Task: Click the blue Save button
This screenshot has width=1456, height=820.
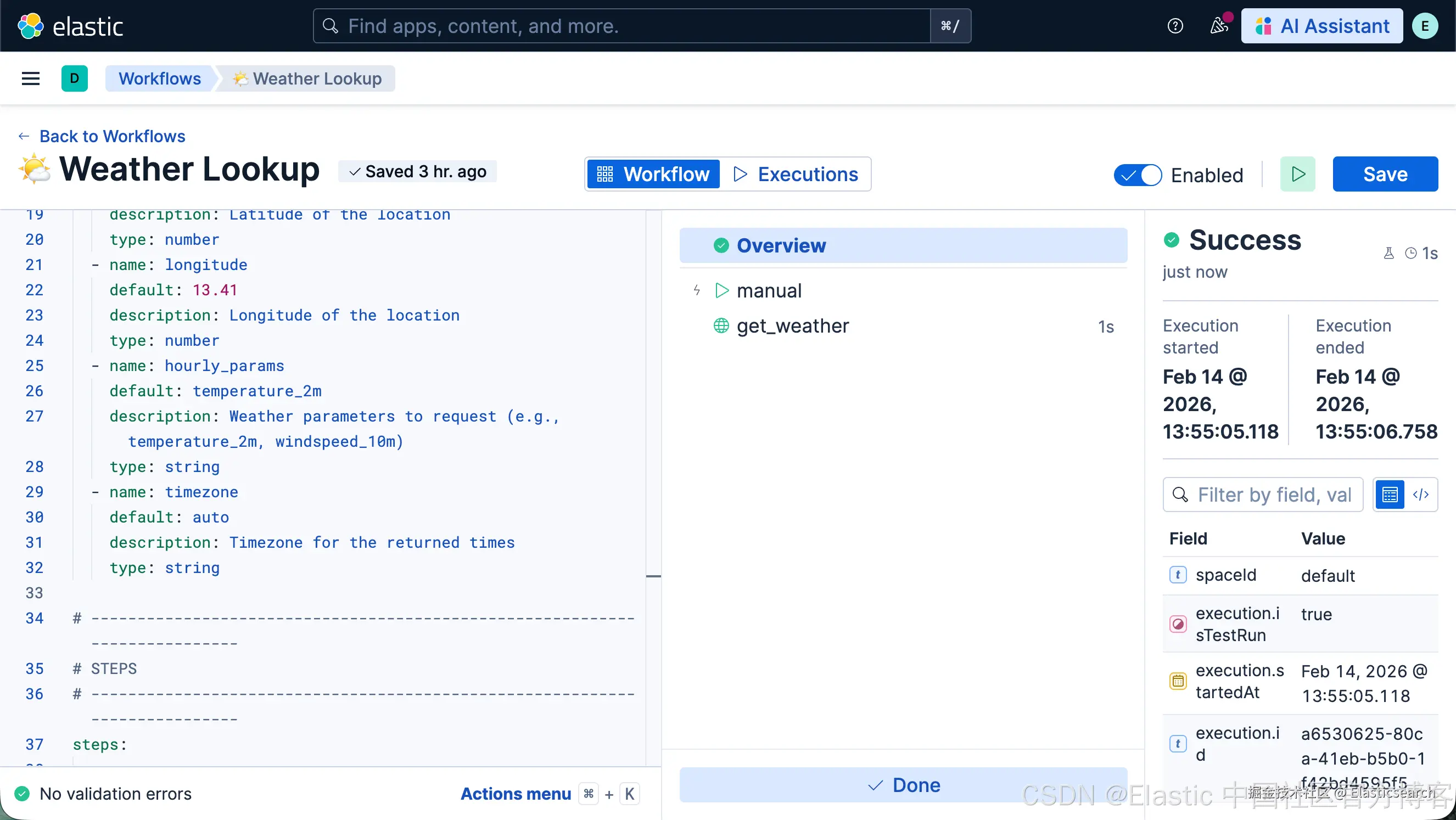Action: click(x=1385, y=174)
